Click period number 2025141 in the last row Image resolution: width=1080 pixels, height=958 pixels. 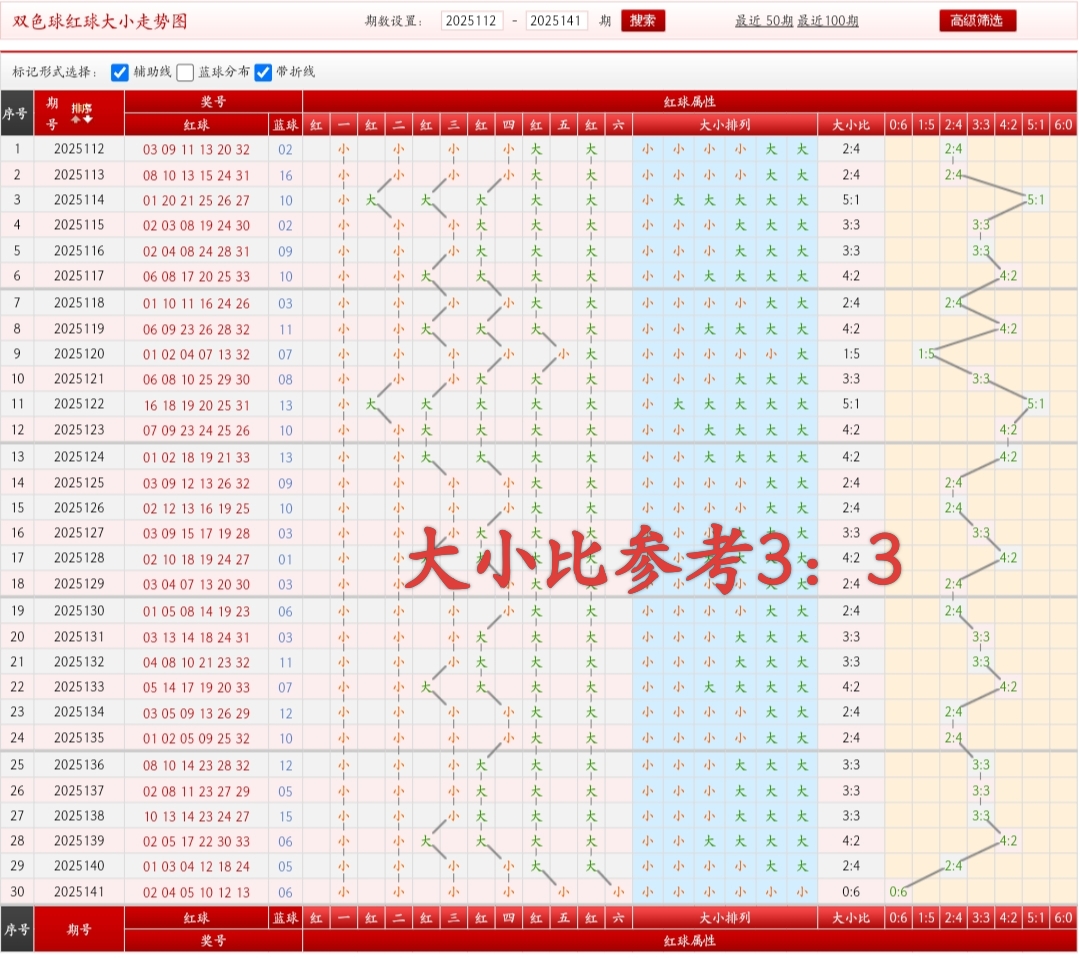point(79,892)
